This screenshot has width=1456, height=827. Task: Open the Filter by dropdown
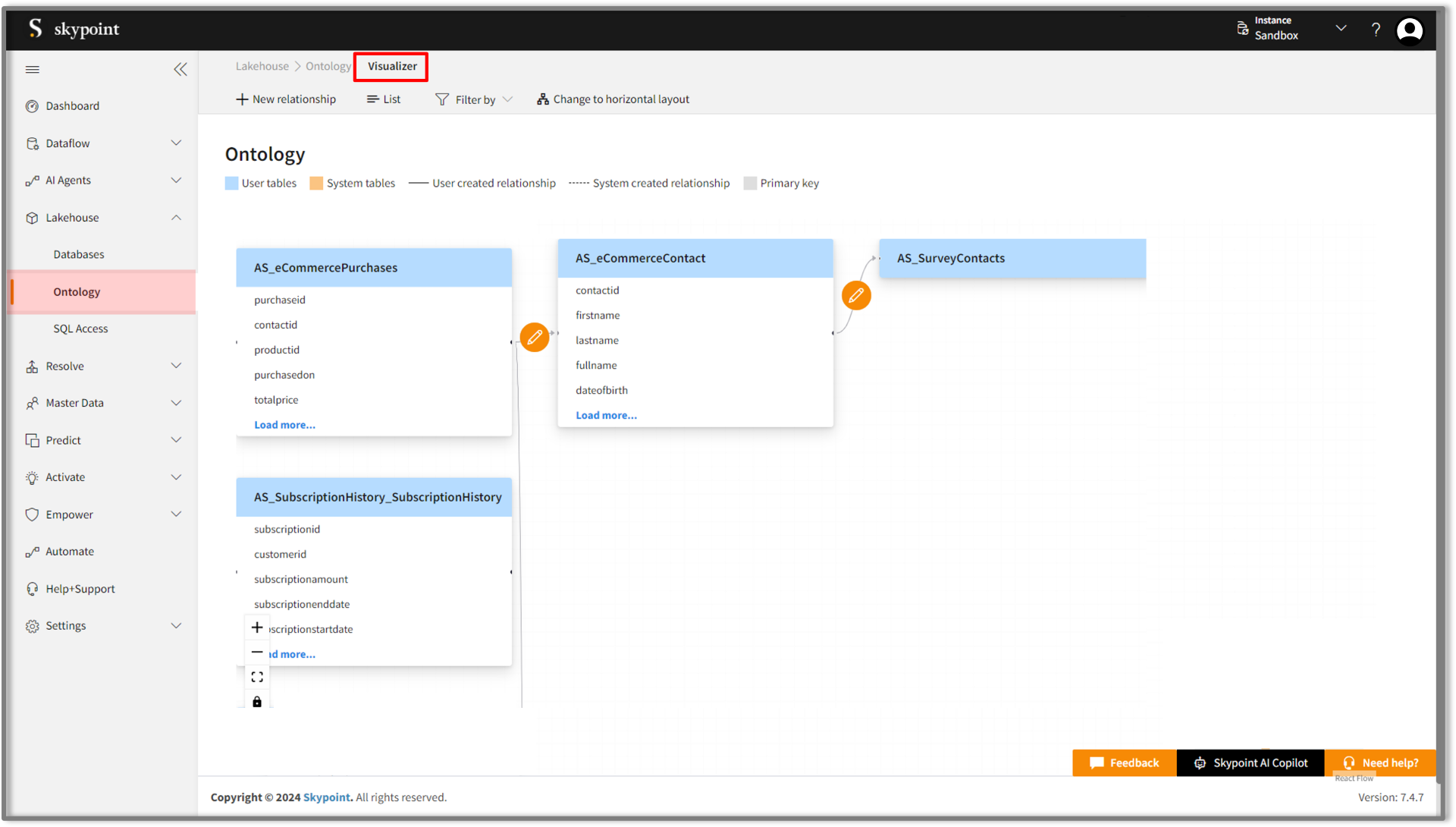475,99
